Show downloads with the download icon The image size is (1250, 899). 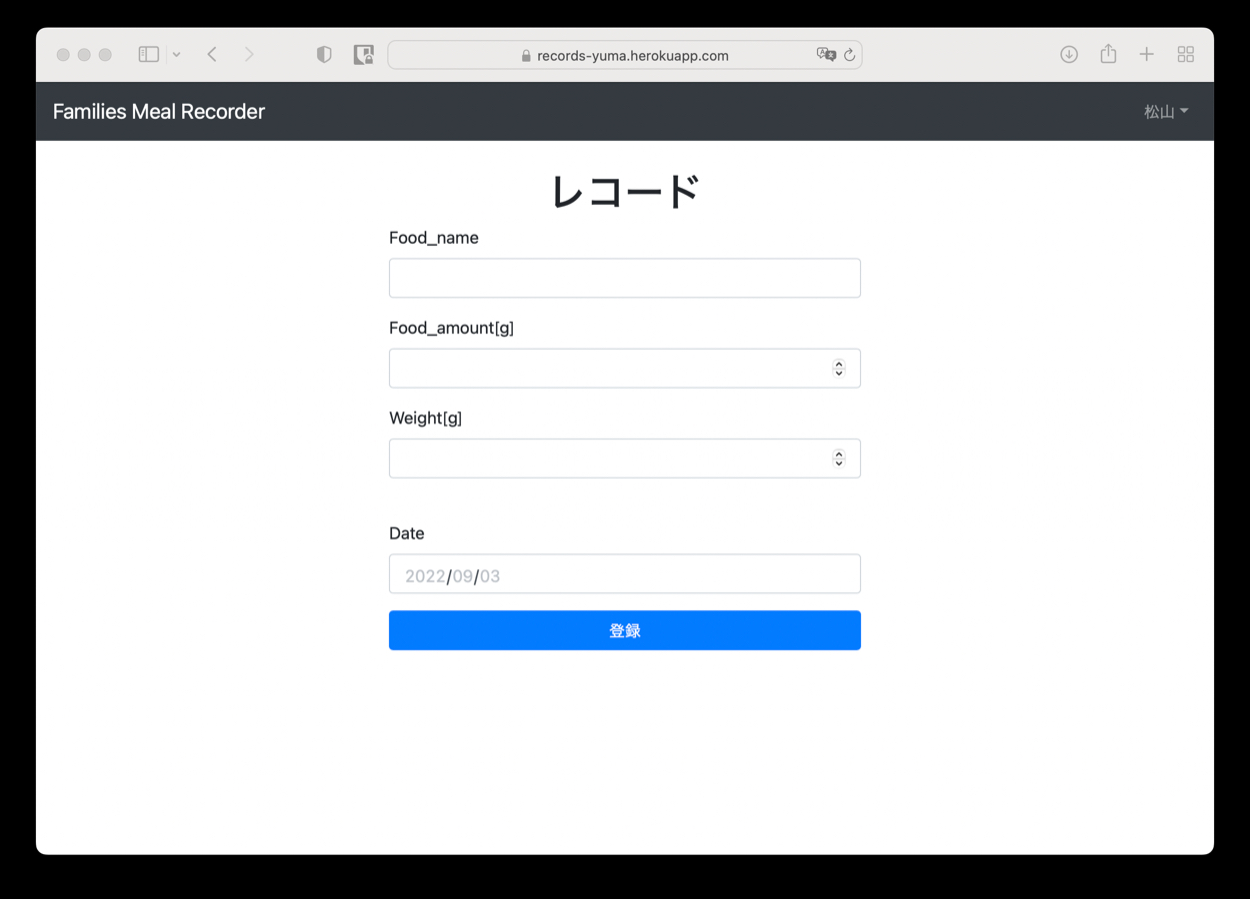click(1069, 55)
